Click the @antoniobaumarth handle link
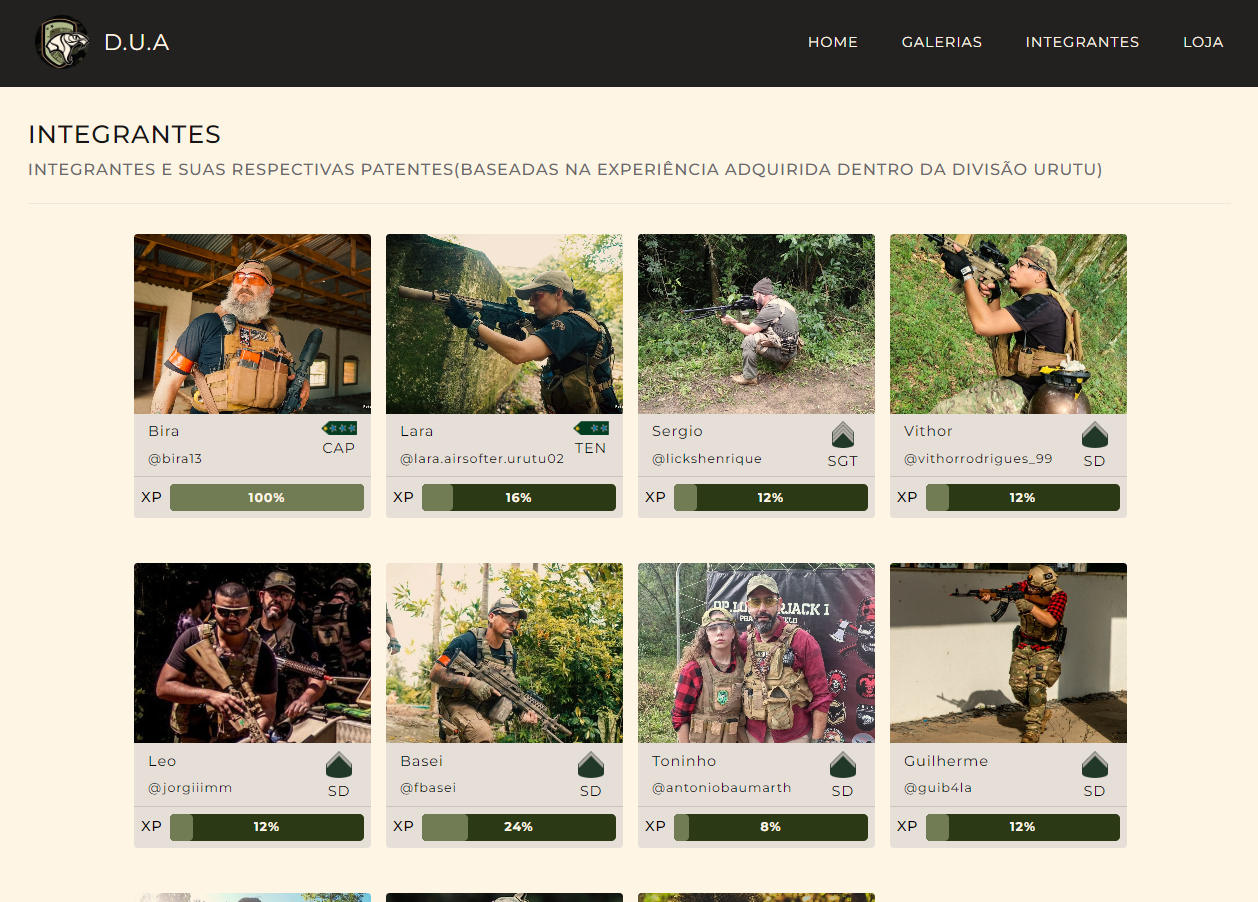The image size is (1258, 902). (x=721, y=788)
